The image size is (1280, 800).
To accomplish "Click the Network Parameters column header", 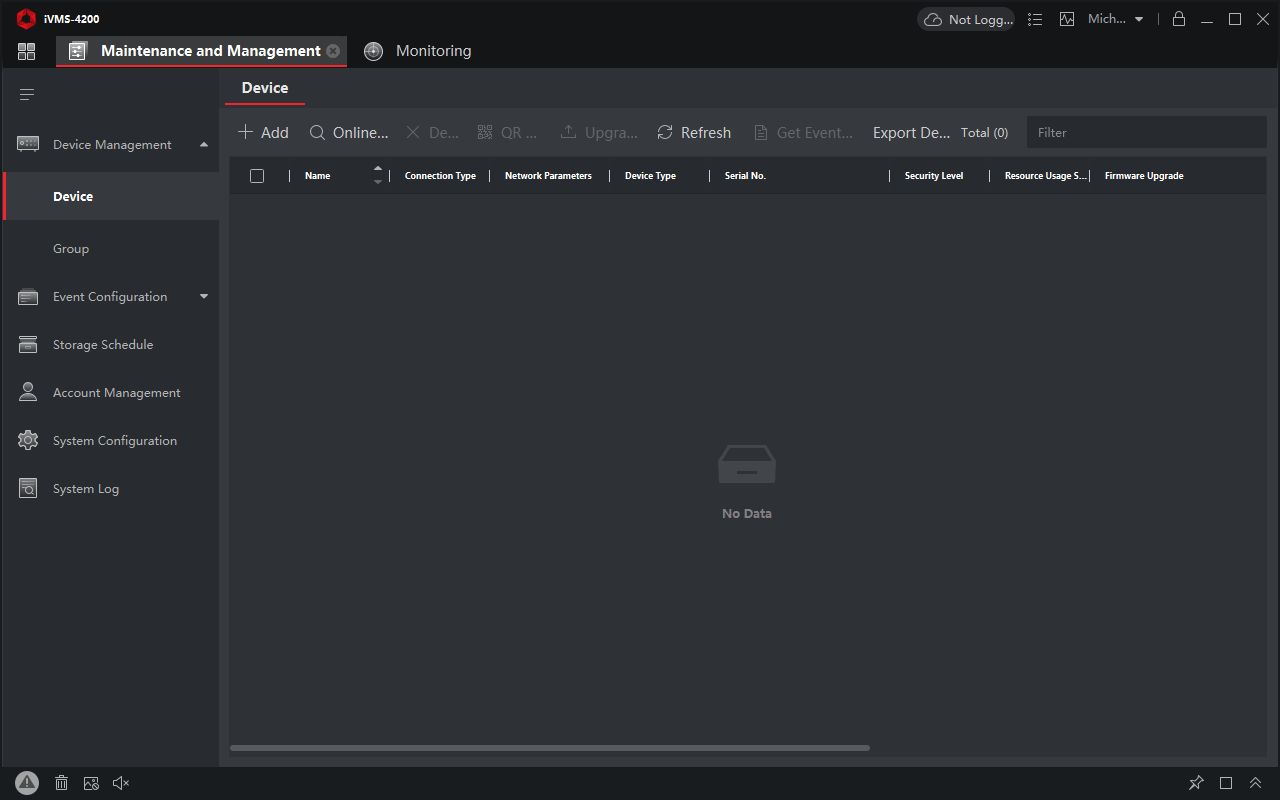I will pos(548,176).
